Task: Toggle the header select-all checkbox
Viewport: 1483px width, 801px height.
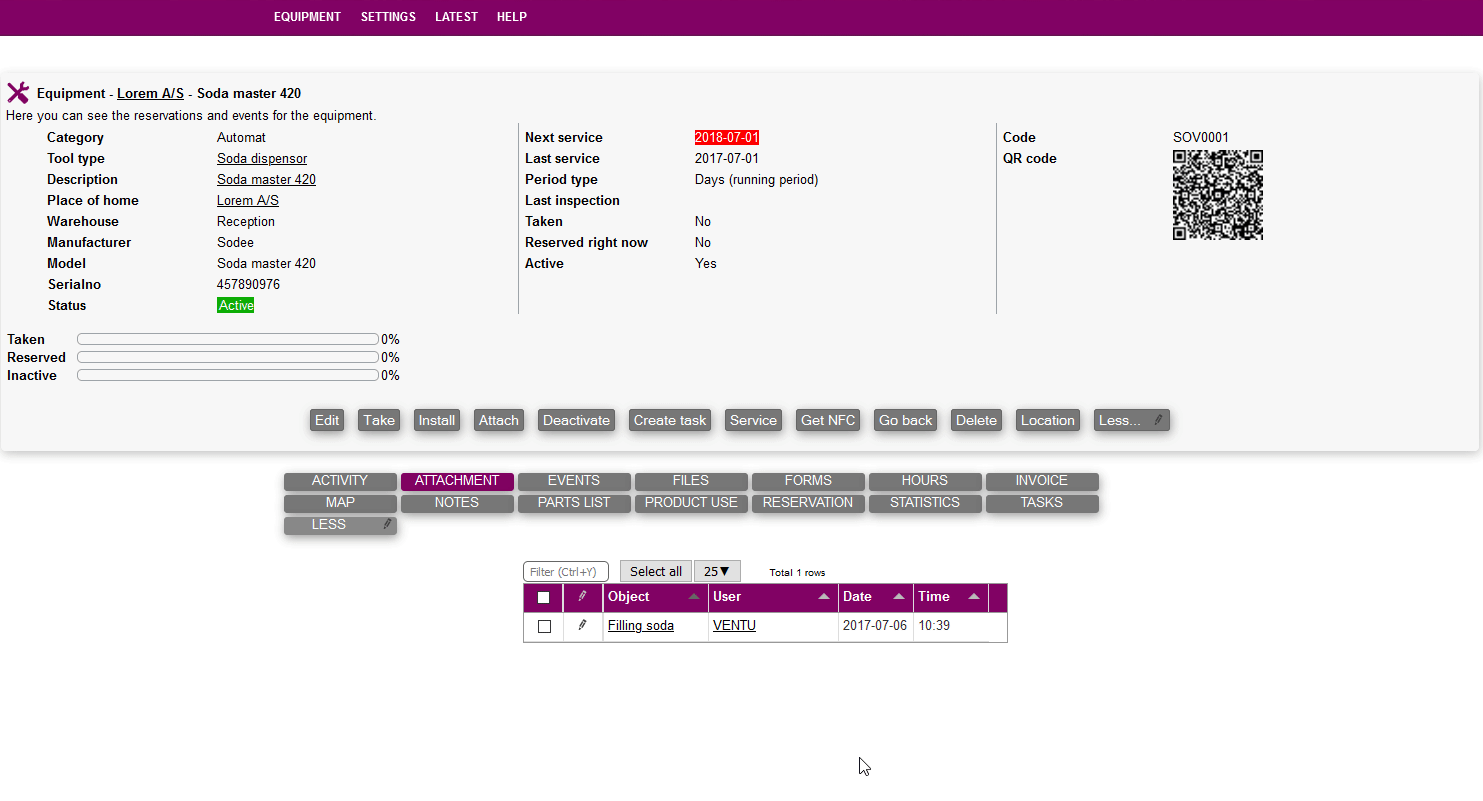Action: click(544, 598)
